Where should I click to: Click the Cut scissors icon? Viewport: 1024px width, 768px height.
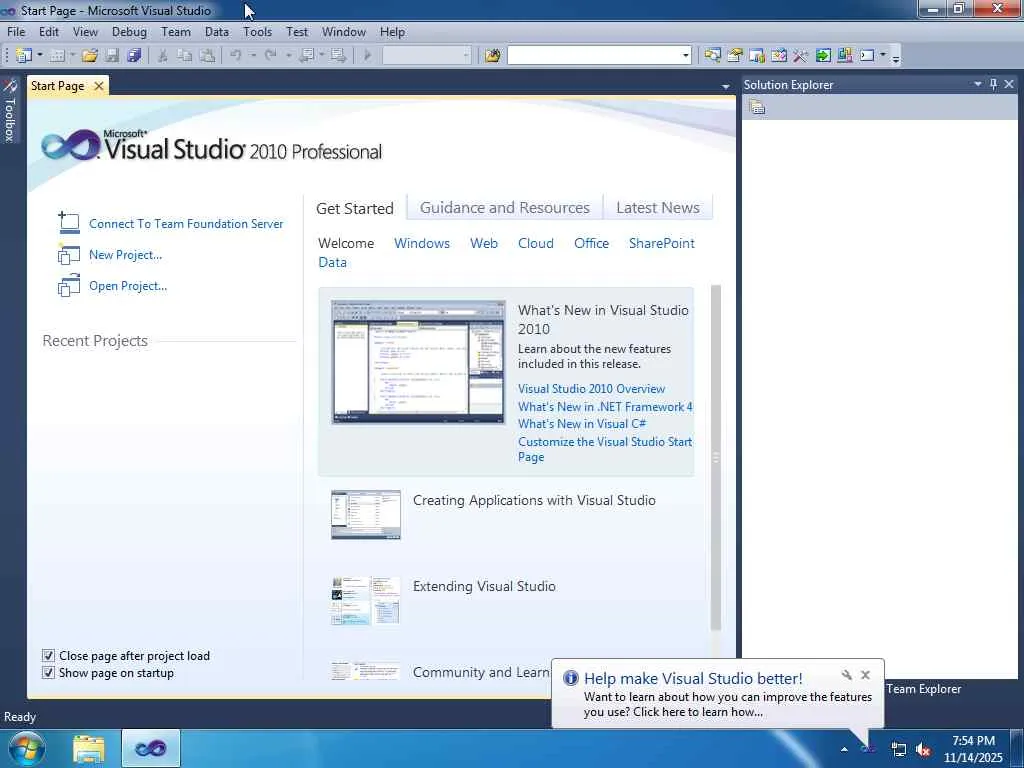(x=163, y=56)
